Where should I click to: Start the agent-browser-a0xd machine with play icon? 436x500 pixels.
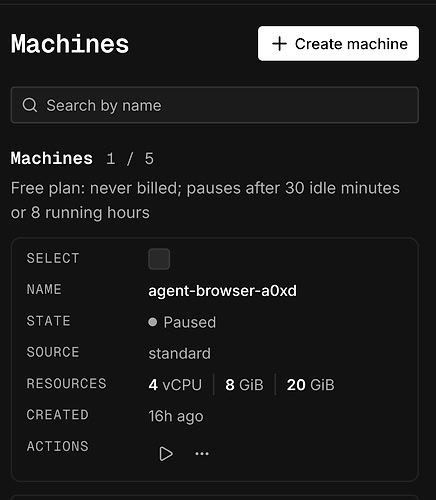[166, 454]
